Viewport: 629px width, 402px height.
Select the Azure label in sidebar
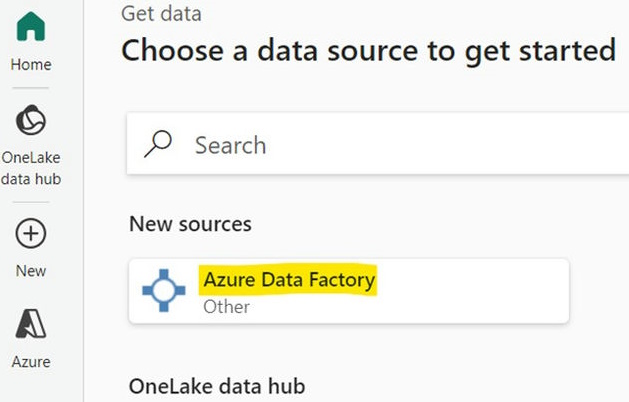[x=31, y=362]
